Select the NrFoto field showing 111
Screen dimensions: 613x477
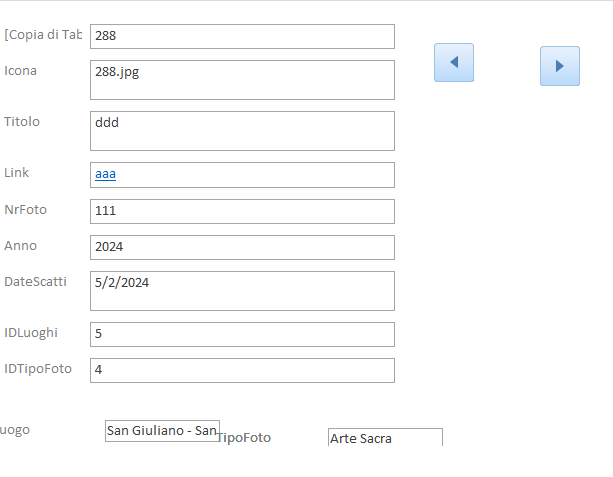coord(242,211)
